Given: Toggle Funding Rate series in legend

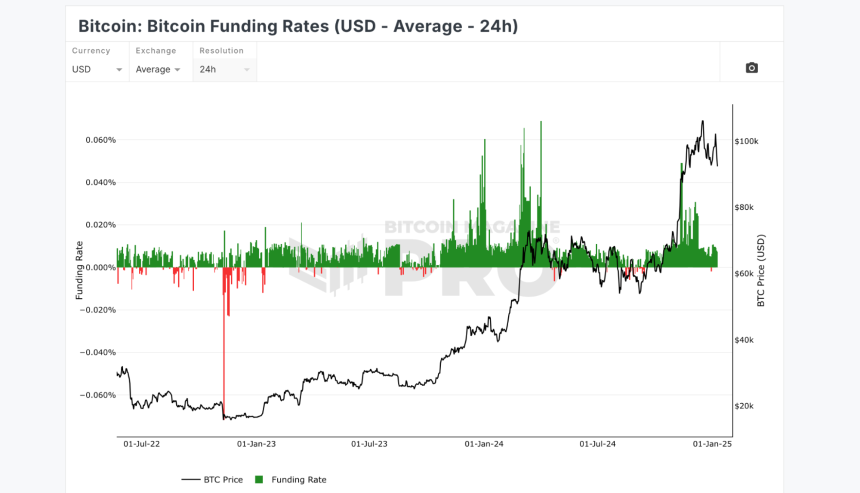Looking at the screenshot, I should (x=291, y=479).
